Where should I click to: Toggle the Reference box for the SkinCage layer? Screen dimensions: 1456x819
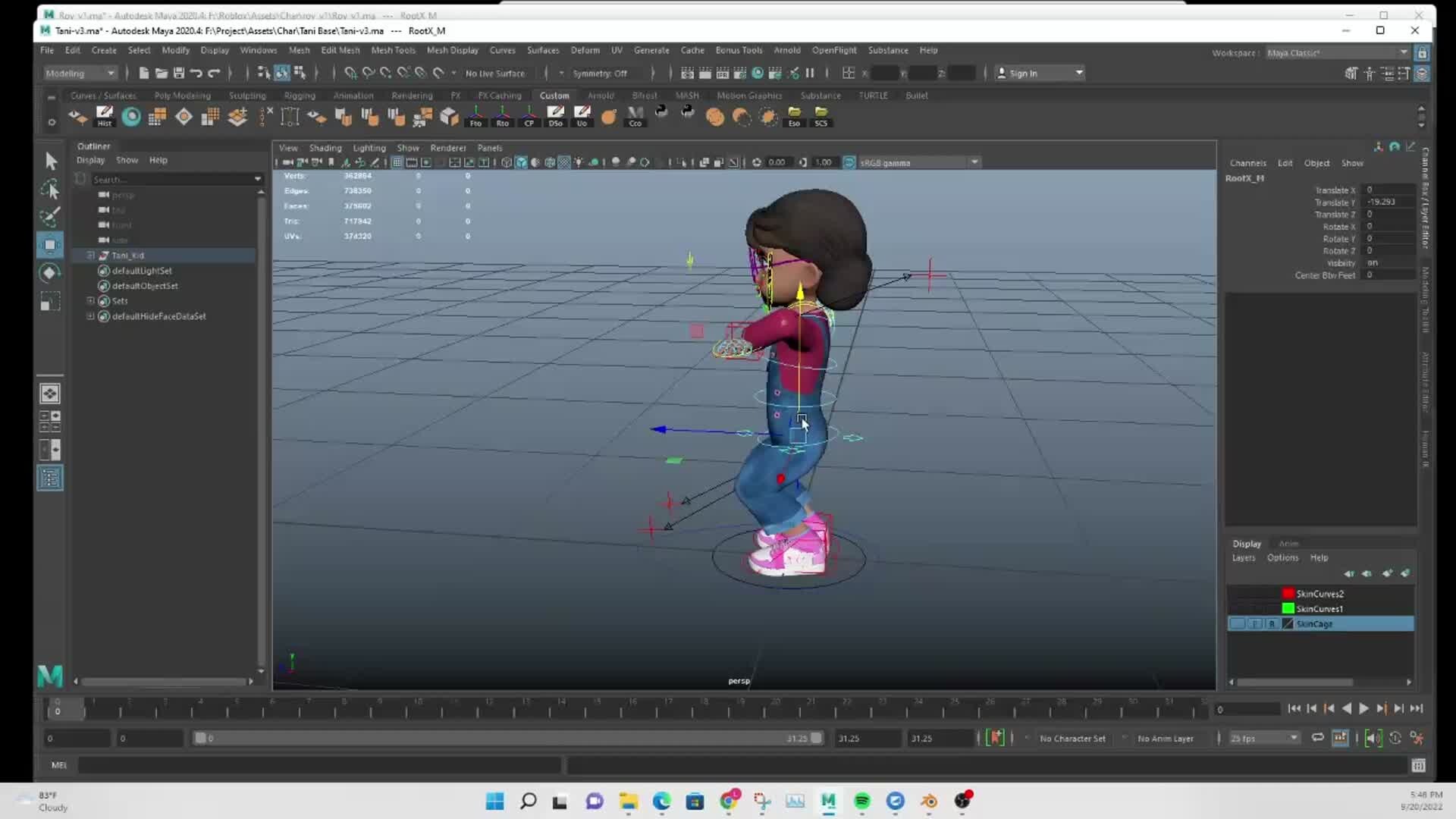(x=1272, y=623)
